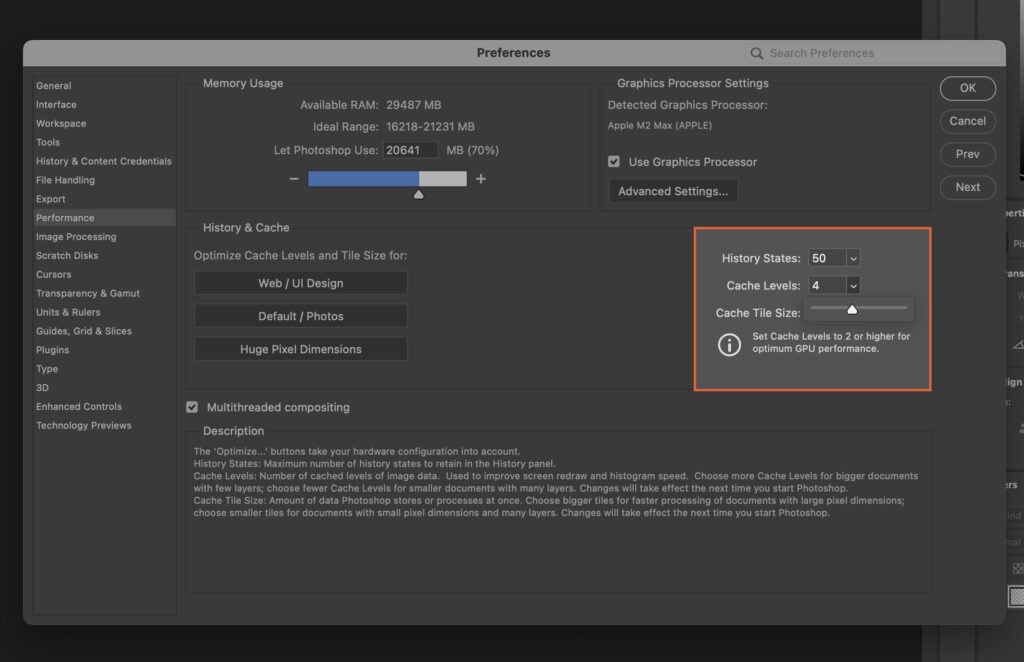Cancel the Preferences dialog
Screen dimensions: 1024x662
[x=967, y=121]
